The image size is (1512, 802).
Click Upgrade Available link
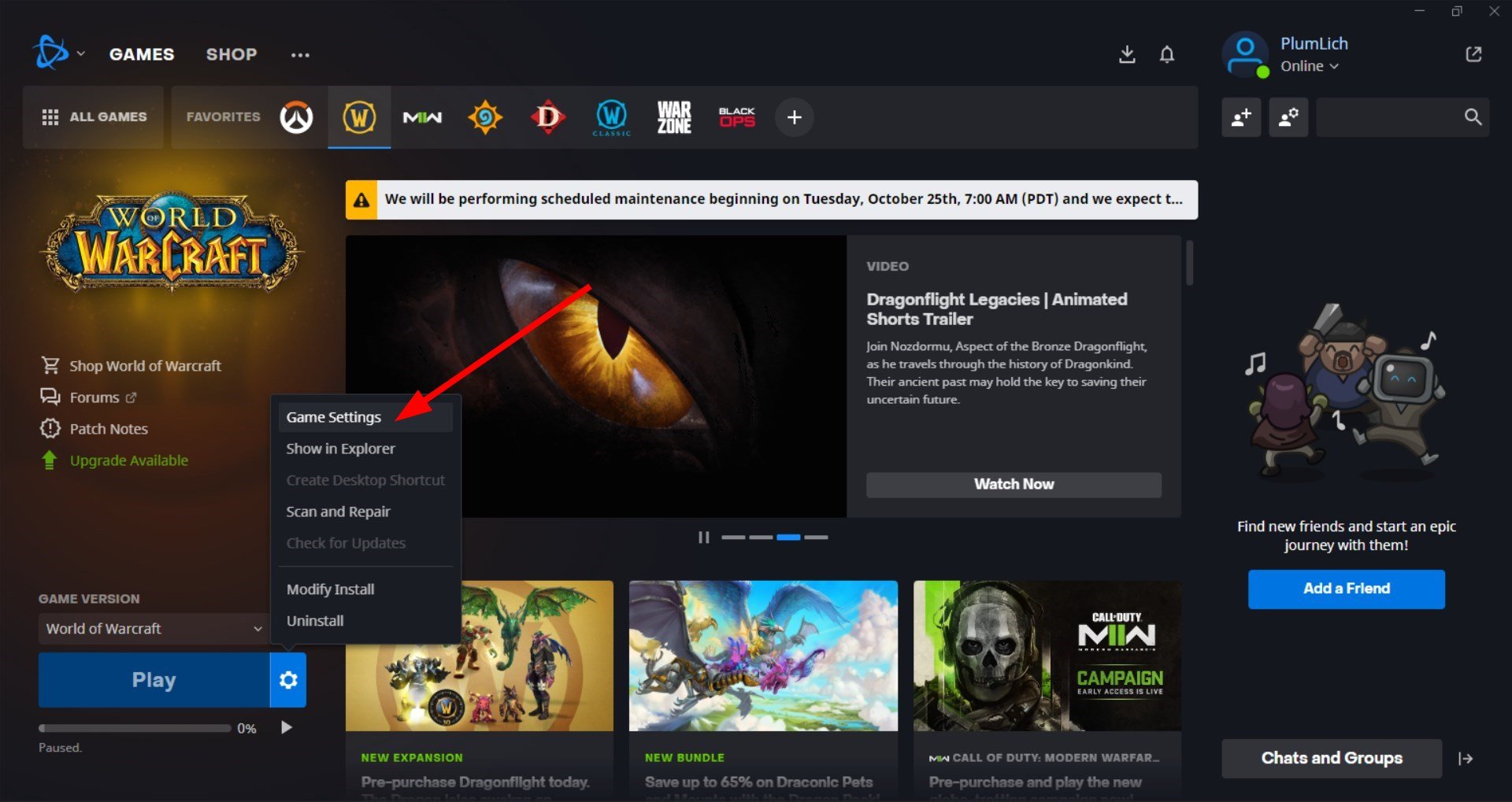tap(114, 460)
